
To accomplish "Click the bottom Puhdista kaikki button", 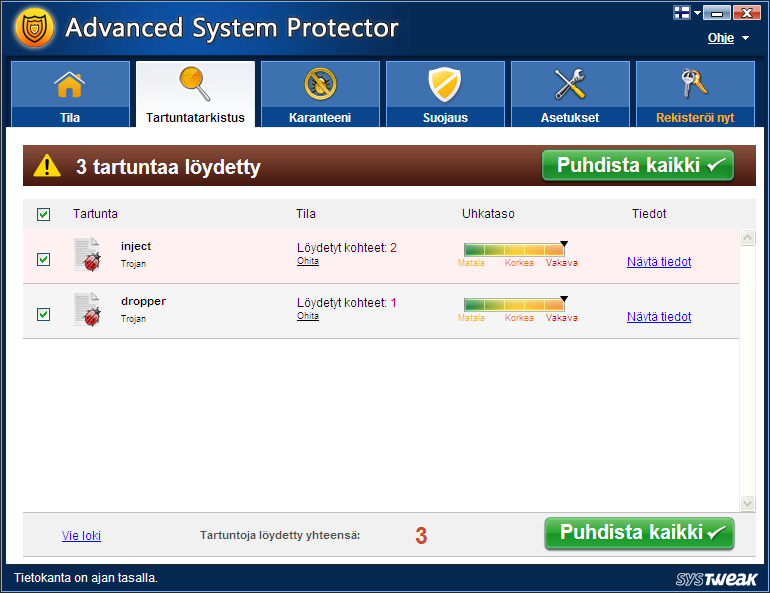I will [639, 533].
